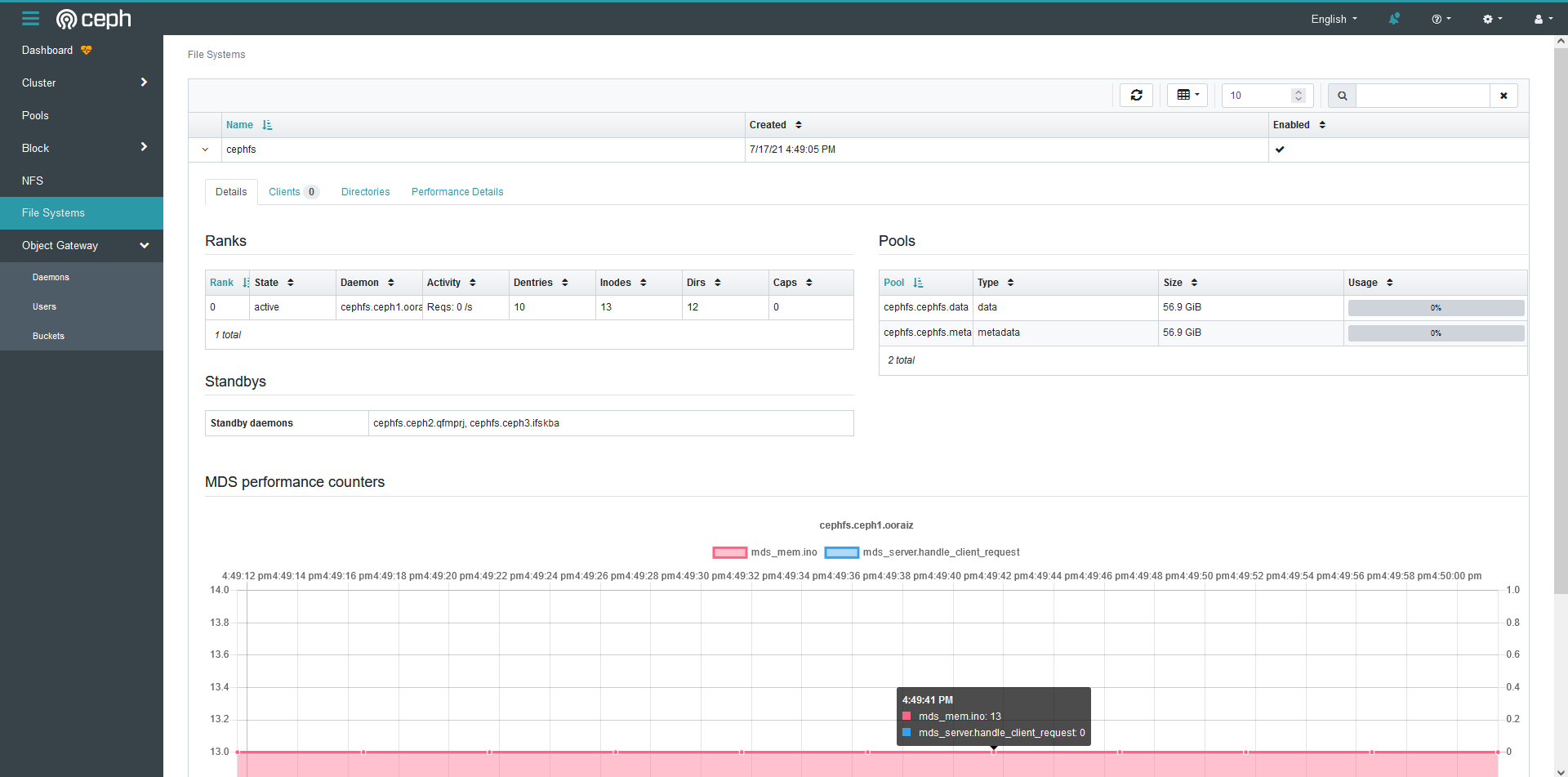Click the standby daemons list text
Image resolution: width=1568 pixels, height=777 pixels.
pyautogui.click(x=466, y=423)
